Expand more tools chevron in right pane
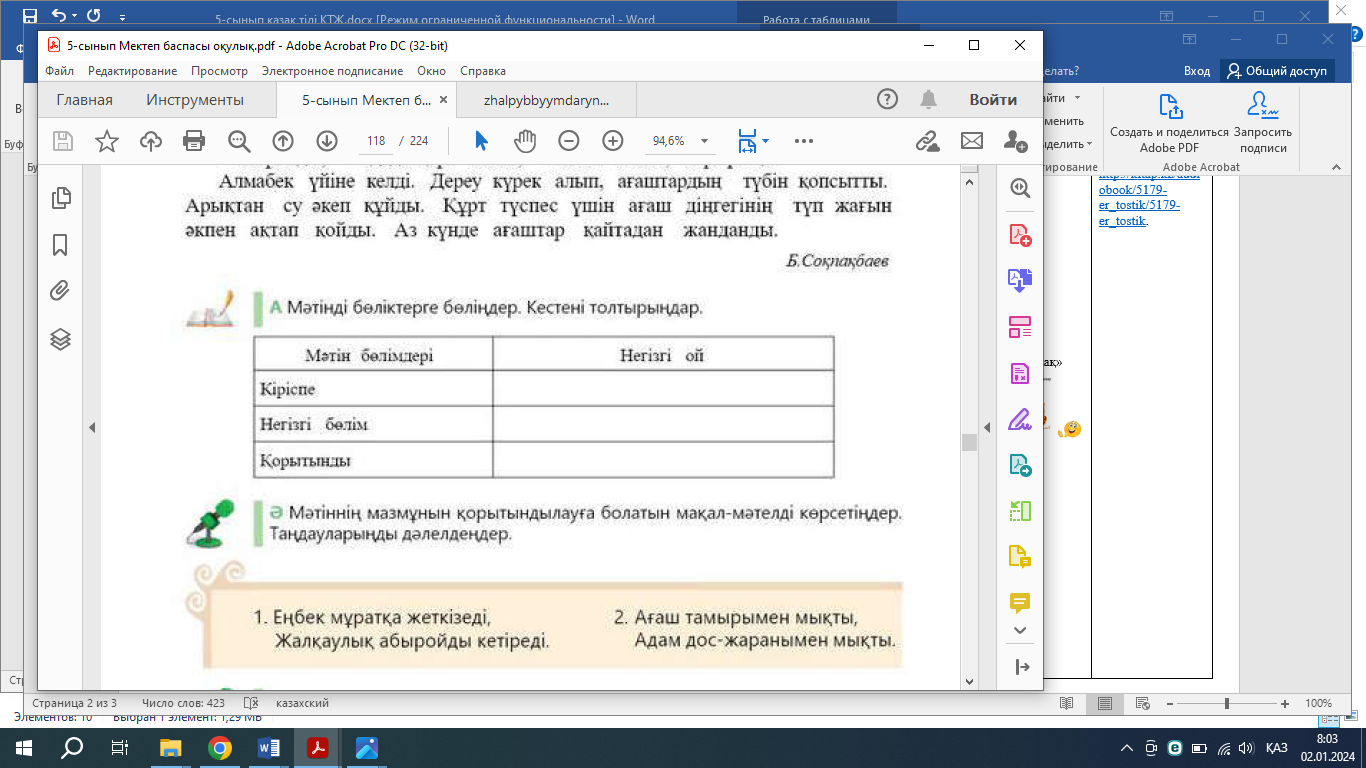The height and width of the screenshot is (768, 1366). coord(1021,631)
